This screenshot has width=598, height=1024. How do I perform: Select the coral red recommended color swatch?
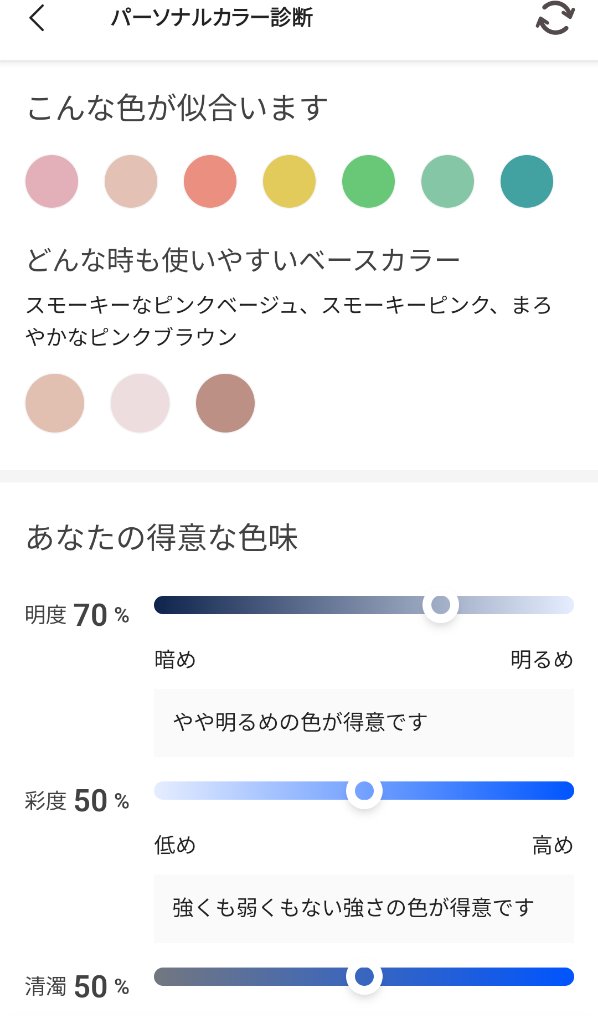(210, 181)
